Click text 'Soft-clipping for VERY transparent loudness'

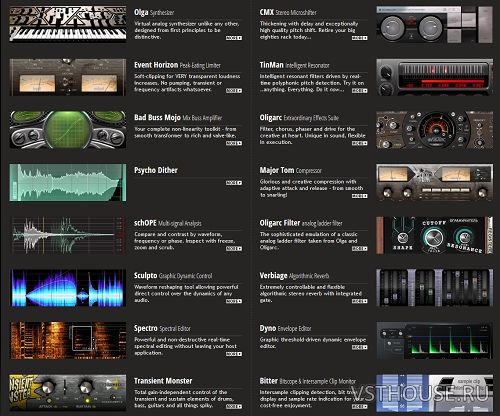click(187, 76)
